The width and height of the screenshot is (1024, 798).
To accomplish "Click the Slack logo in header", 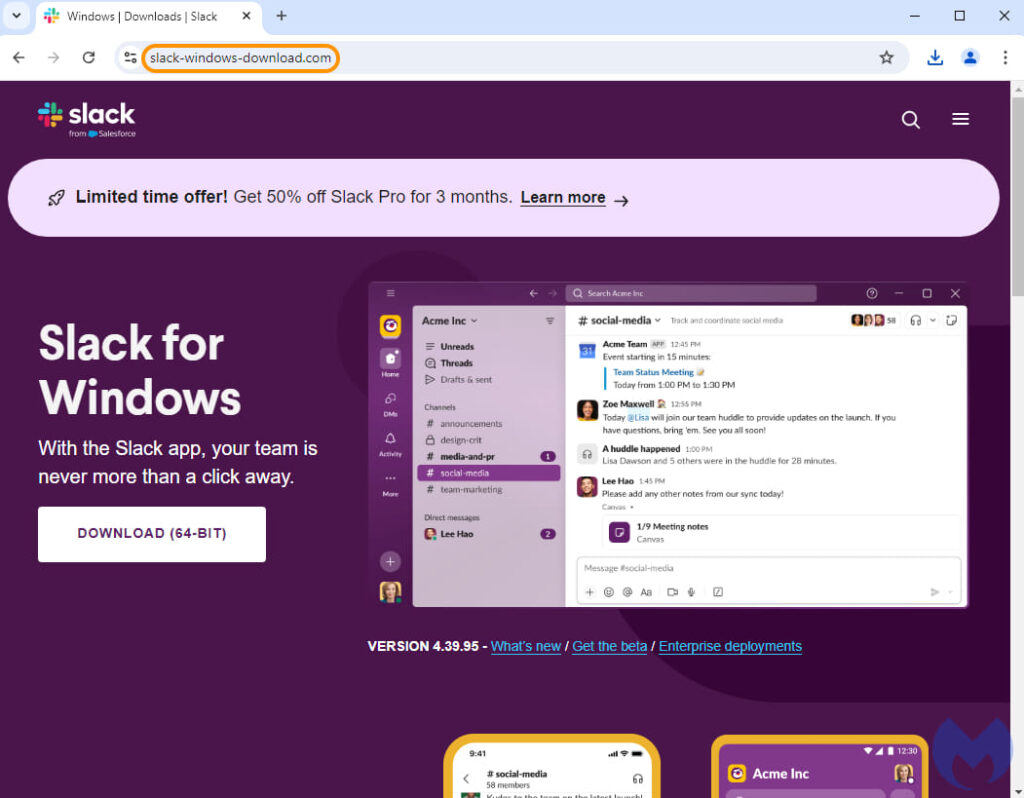I will pos(87,120).
